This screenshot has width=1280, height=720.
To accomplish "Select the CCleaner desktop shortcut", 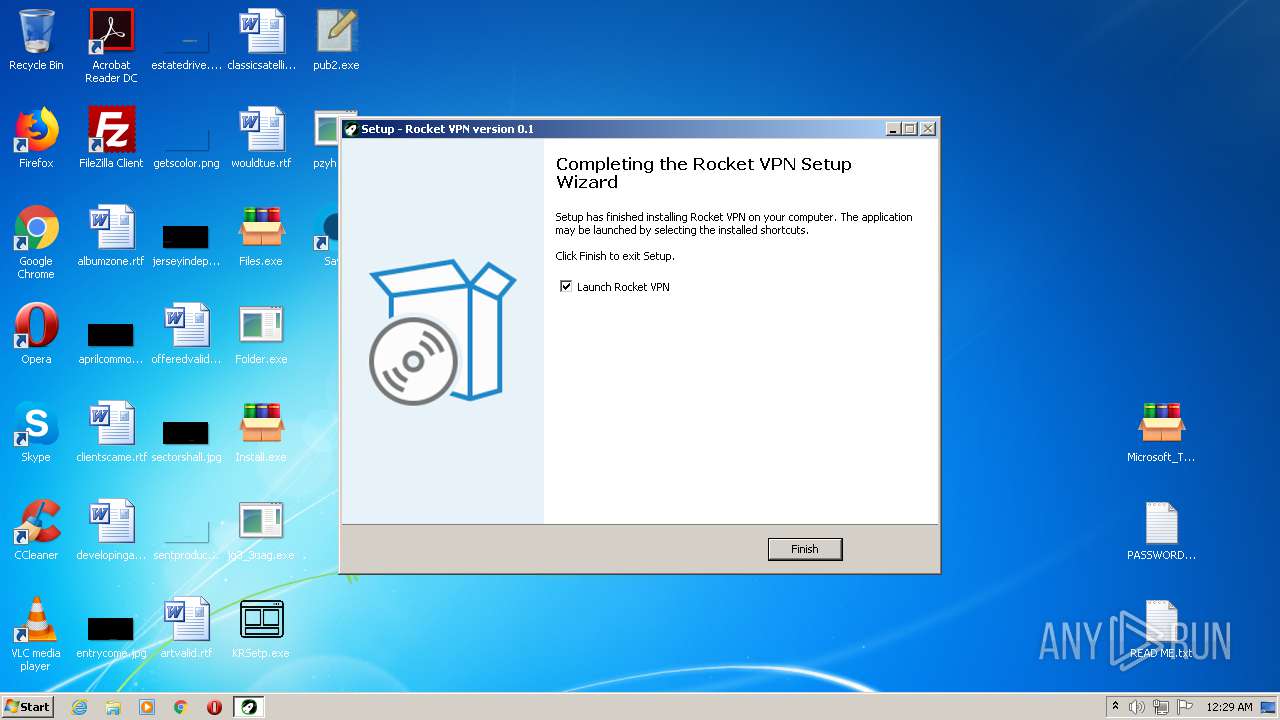I will (x=36, y=530).
